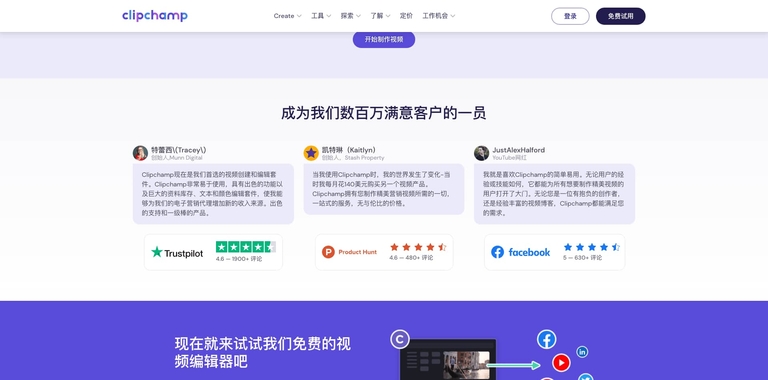Click the 开始制作视频 button
Viewport: 768px width, 380px height.
384,39
